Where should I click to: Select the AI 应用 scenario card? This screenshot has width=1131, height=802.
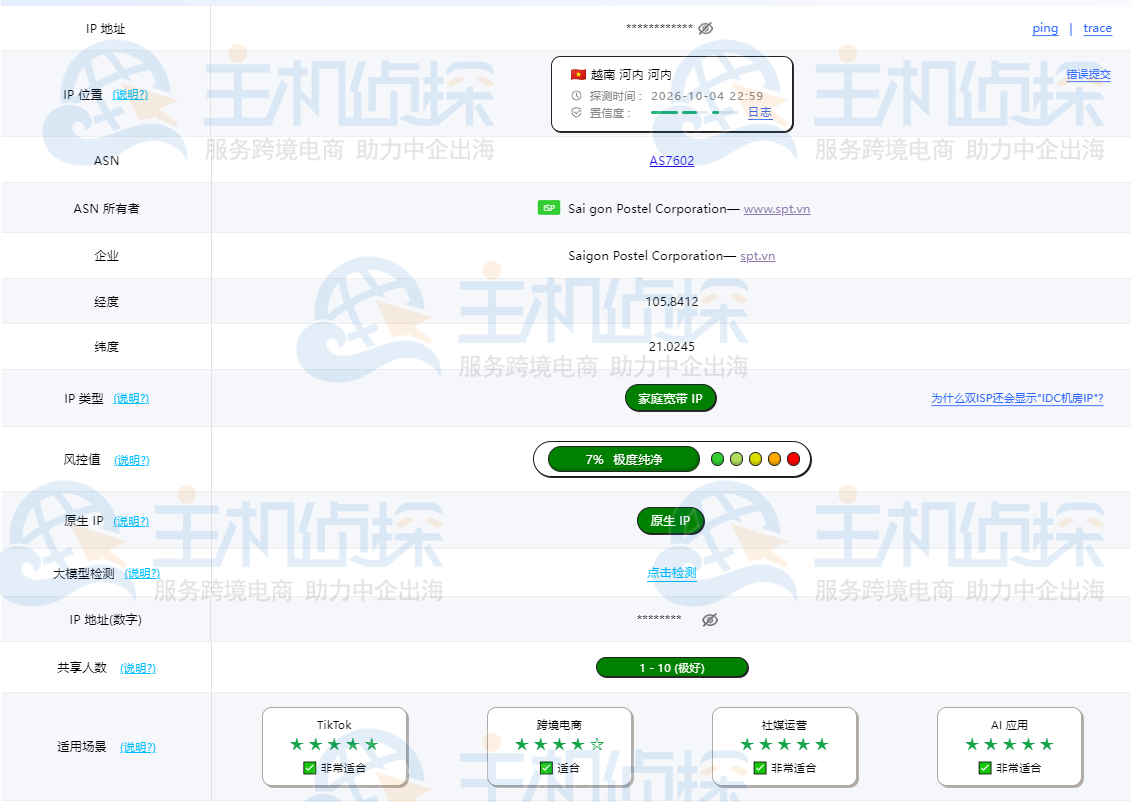coord(1010,746)
